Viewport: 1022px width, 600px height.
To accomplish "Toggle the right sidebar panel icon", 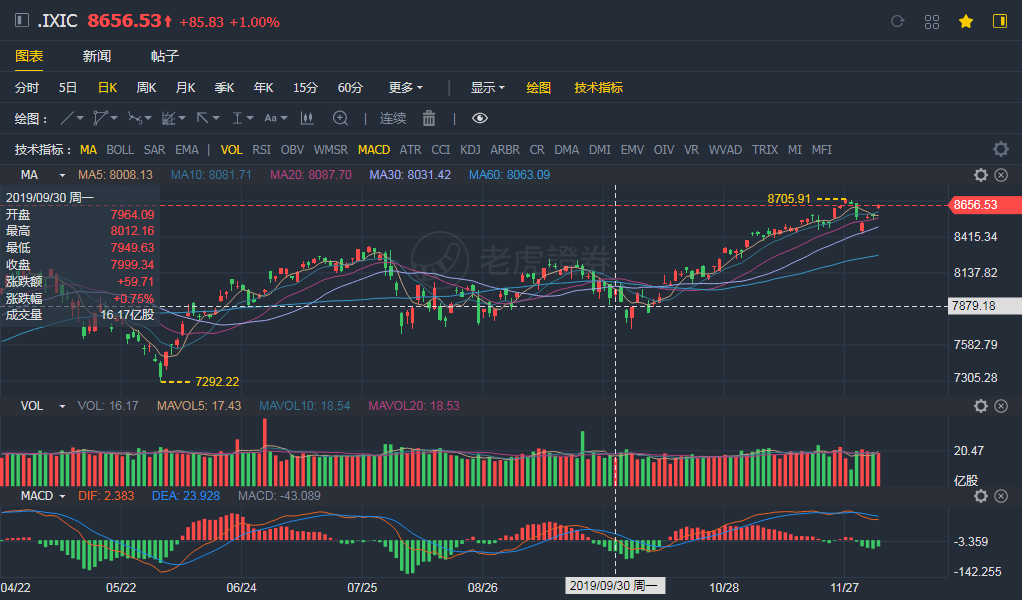I will pyautogui.click(x=999, y=21).
